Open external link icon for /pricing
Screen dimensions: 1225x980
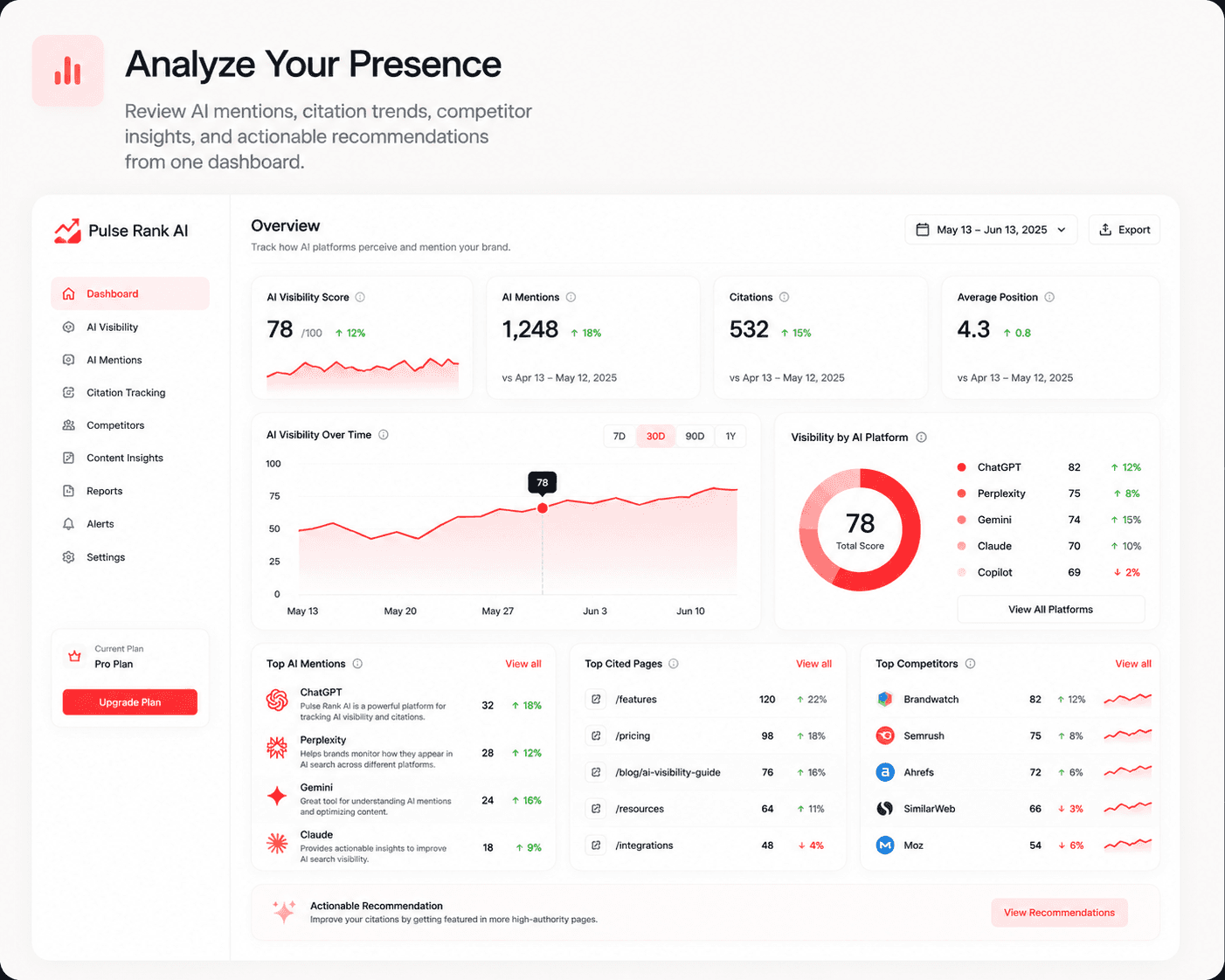point(596,735)
